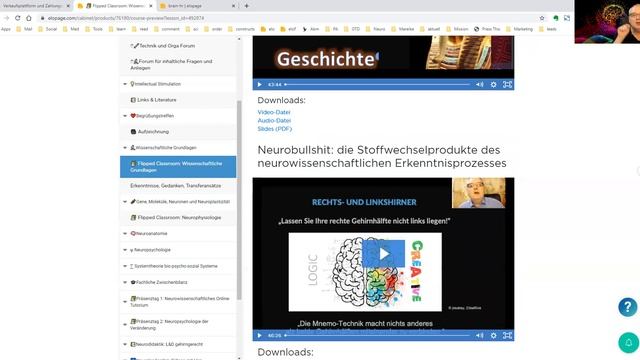This screenshot has width=640, height=360.
Task: Open Flipped Classroom: Neurophysiologie lesson
Action: tap(178, 218)
